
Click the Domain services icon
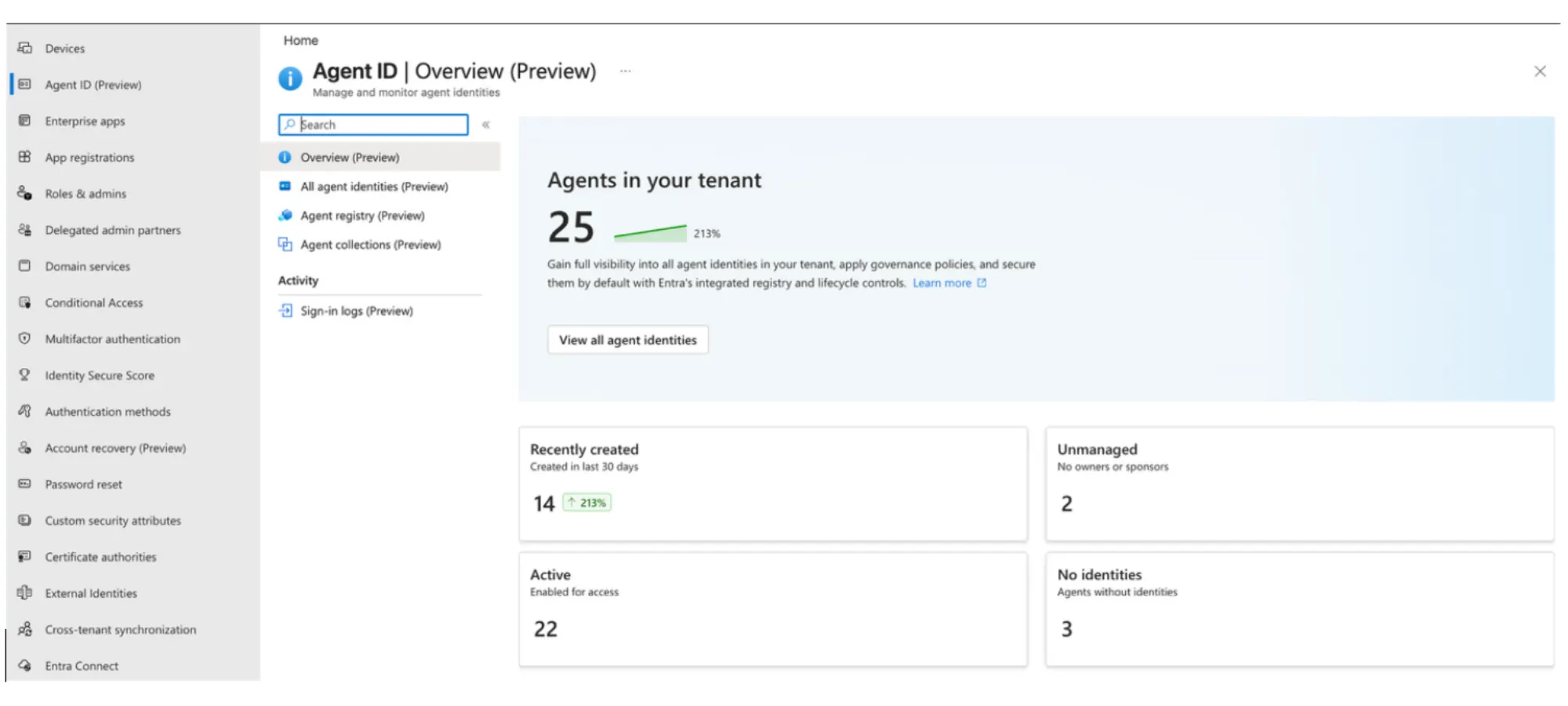coord(25,266)
